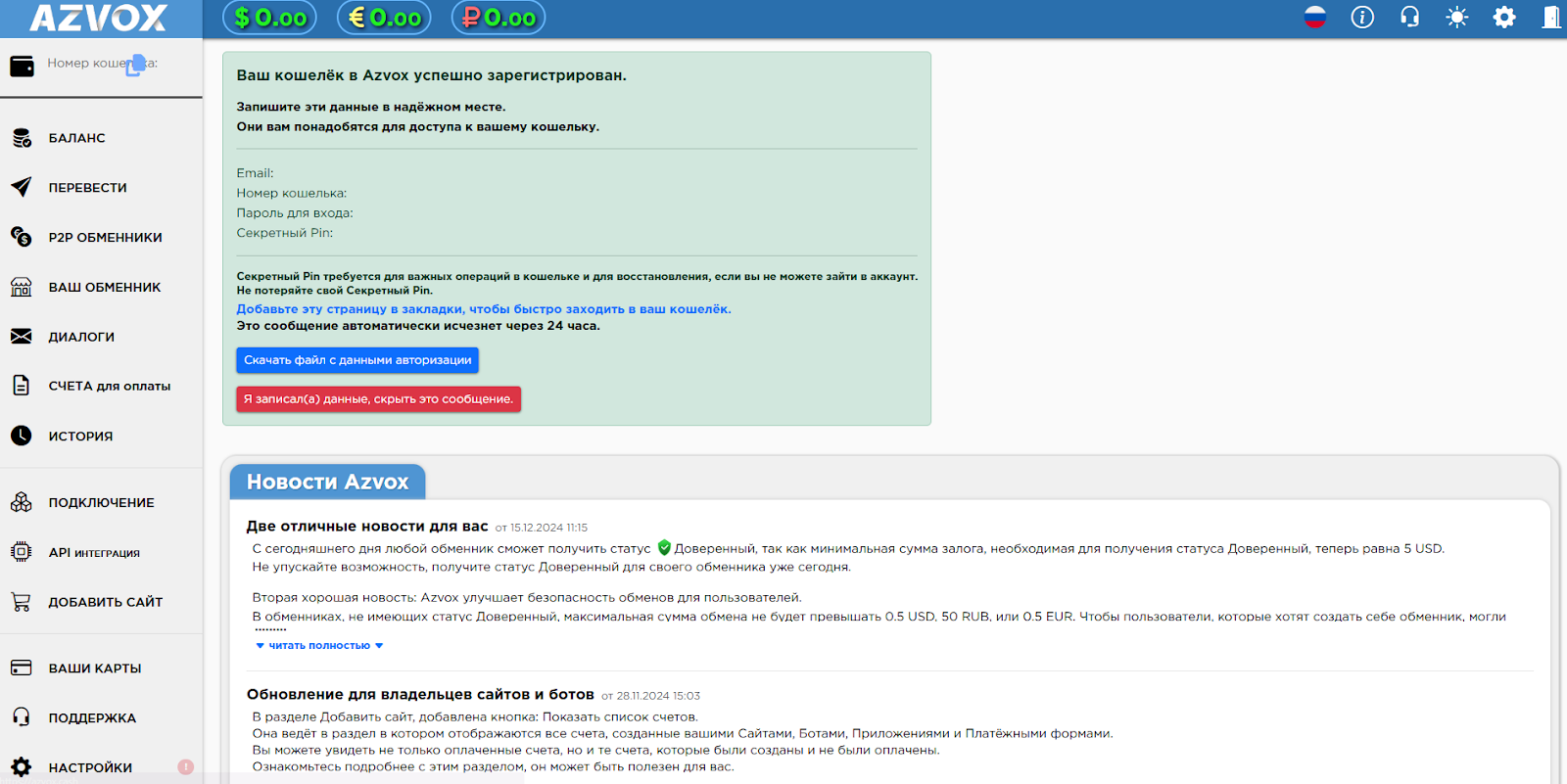Open the ruble balance indicator
1567x784 pixels.
(x=499, y=18)
